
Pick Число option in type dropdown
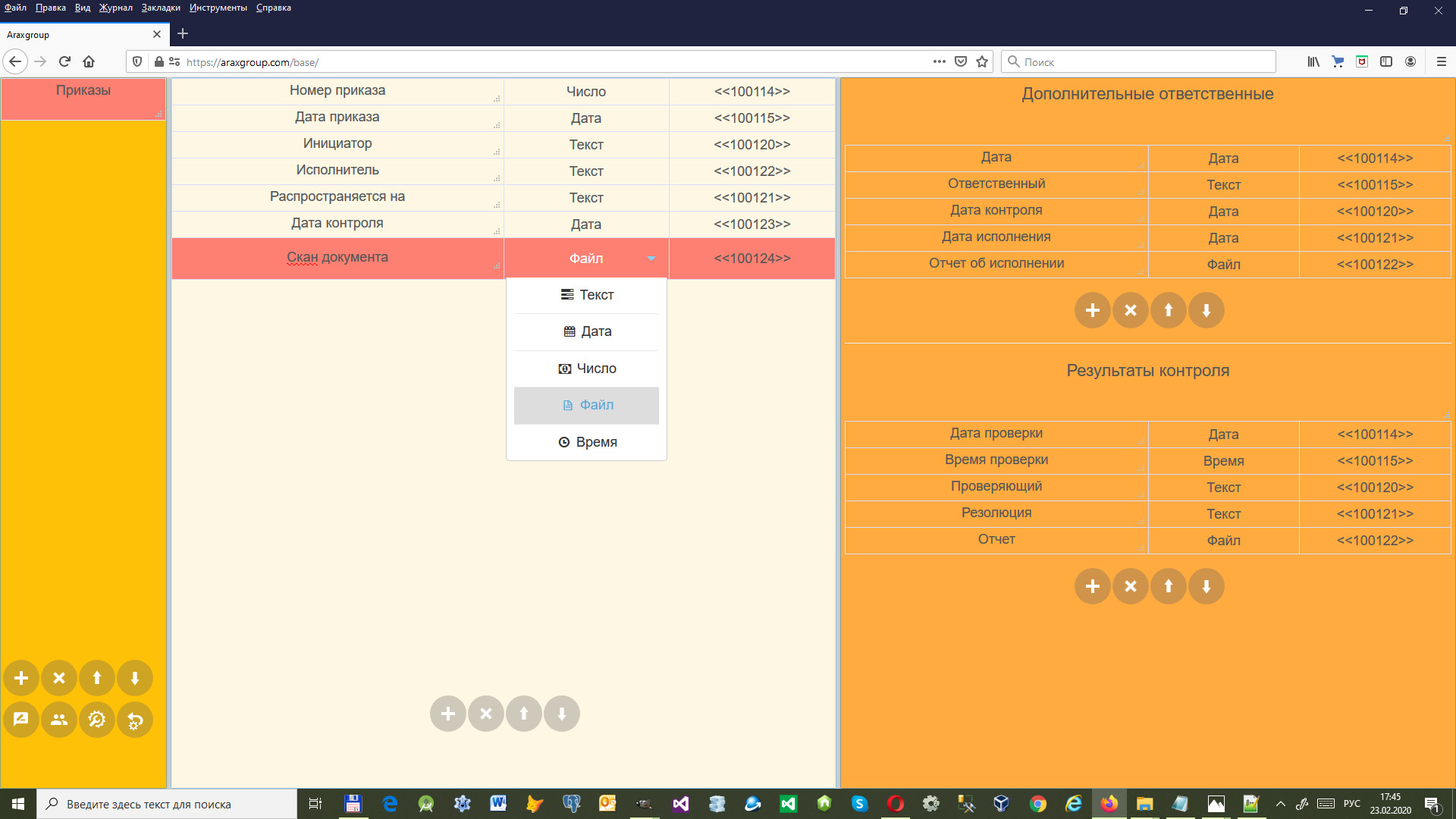pyautogui.click(x=586, y=369)
